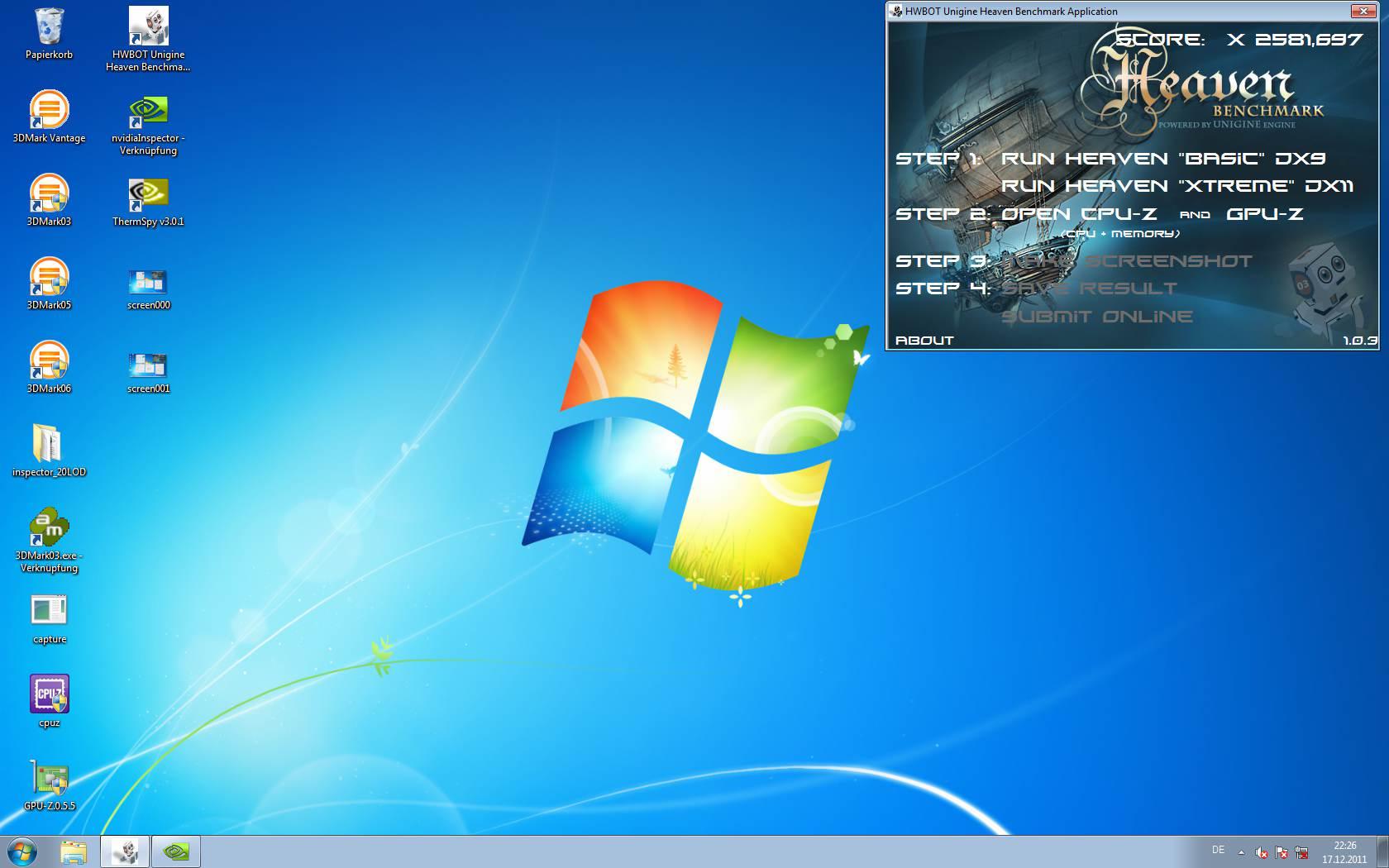
Task: Open the ThermSpy v3.0.1 desktop shortcut
Action: [148, 201]
